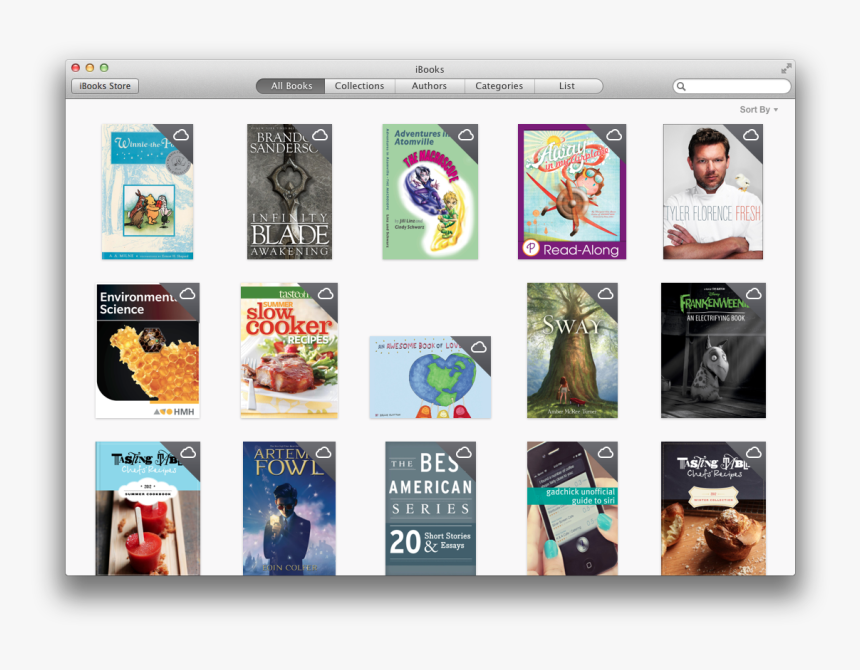The image size is (860, 670).
Task: Download Sway using its cloud icon
Action: click(605, 294)
